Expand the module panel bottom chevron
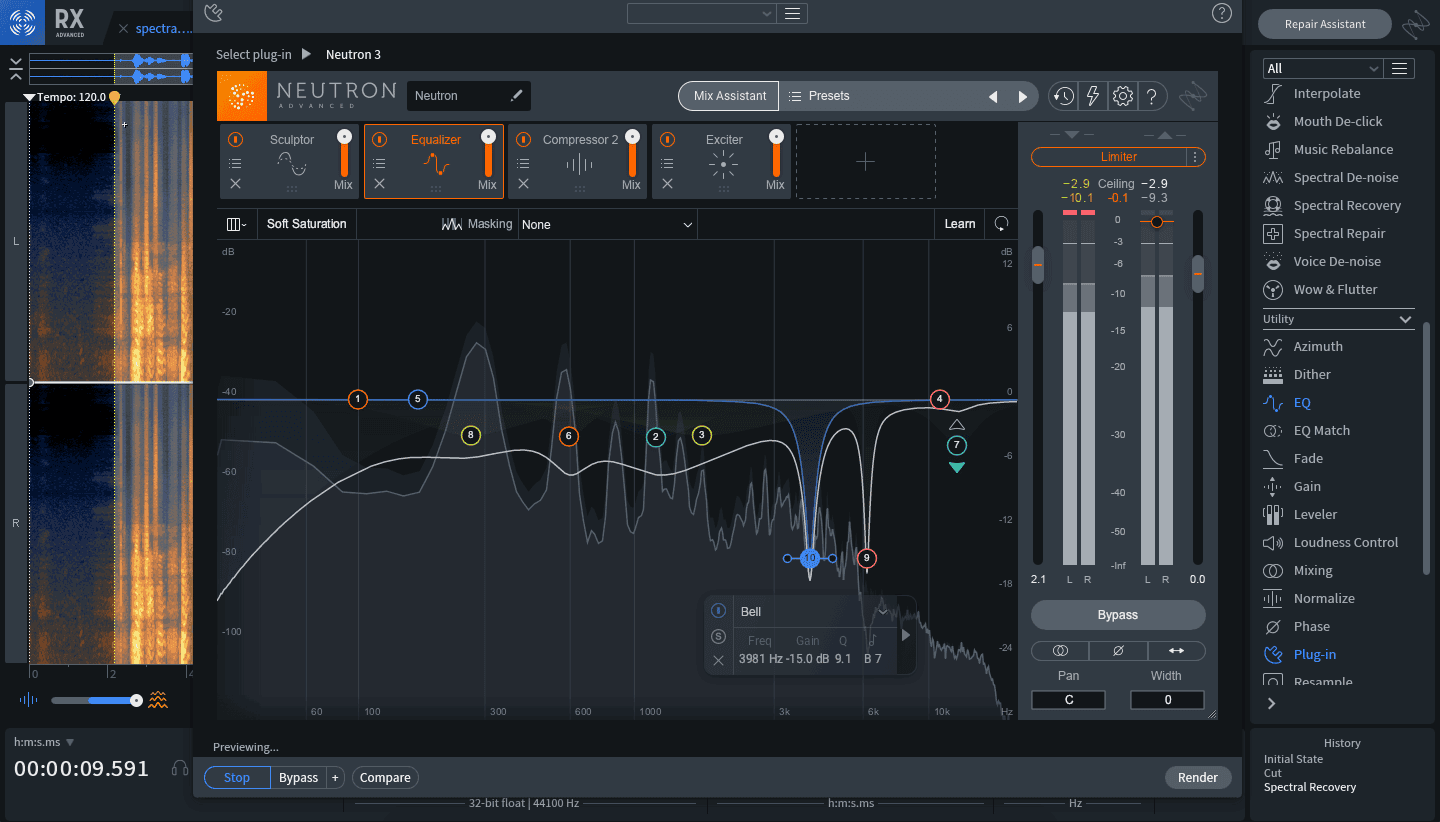 point(1272,703)
